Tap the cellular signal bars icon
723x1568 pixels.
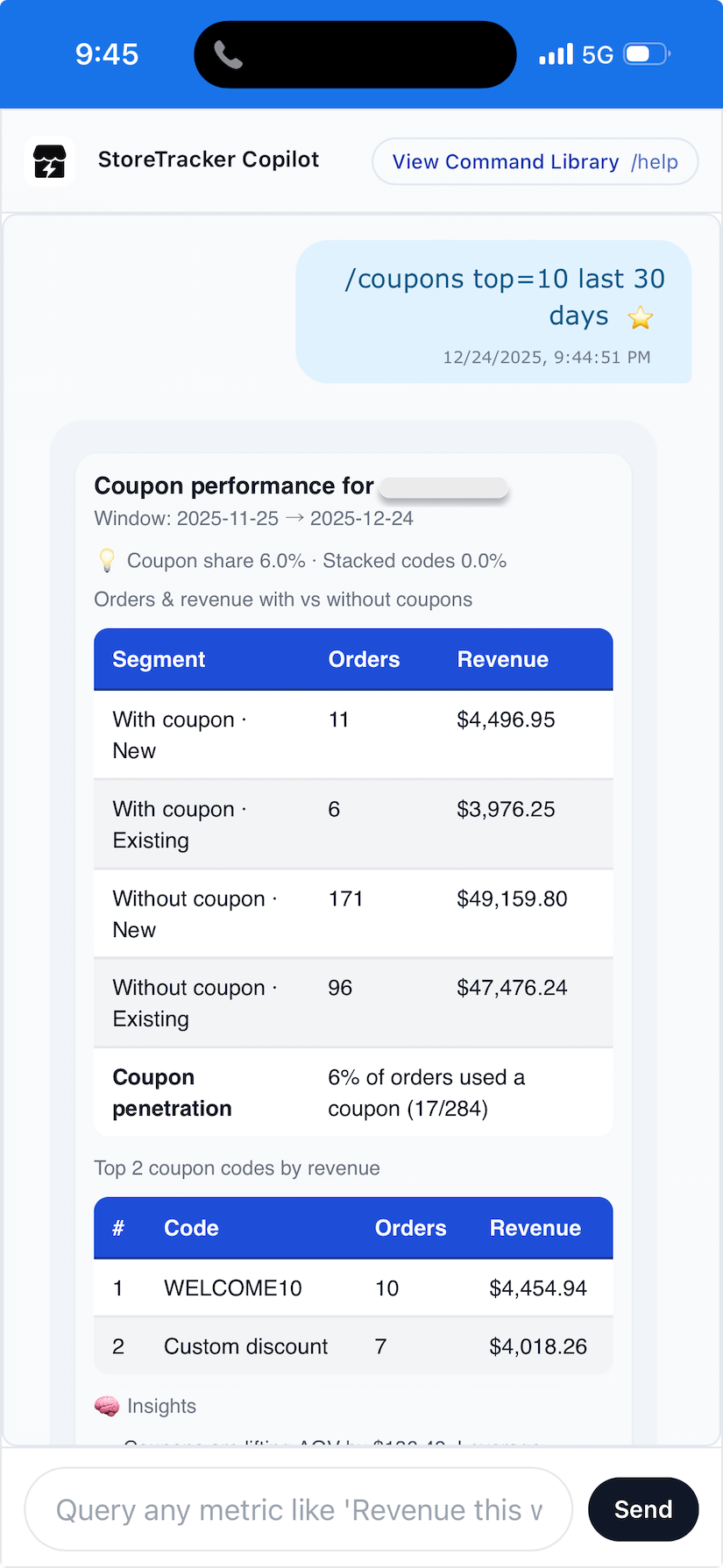tap(556, 54)
